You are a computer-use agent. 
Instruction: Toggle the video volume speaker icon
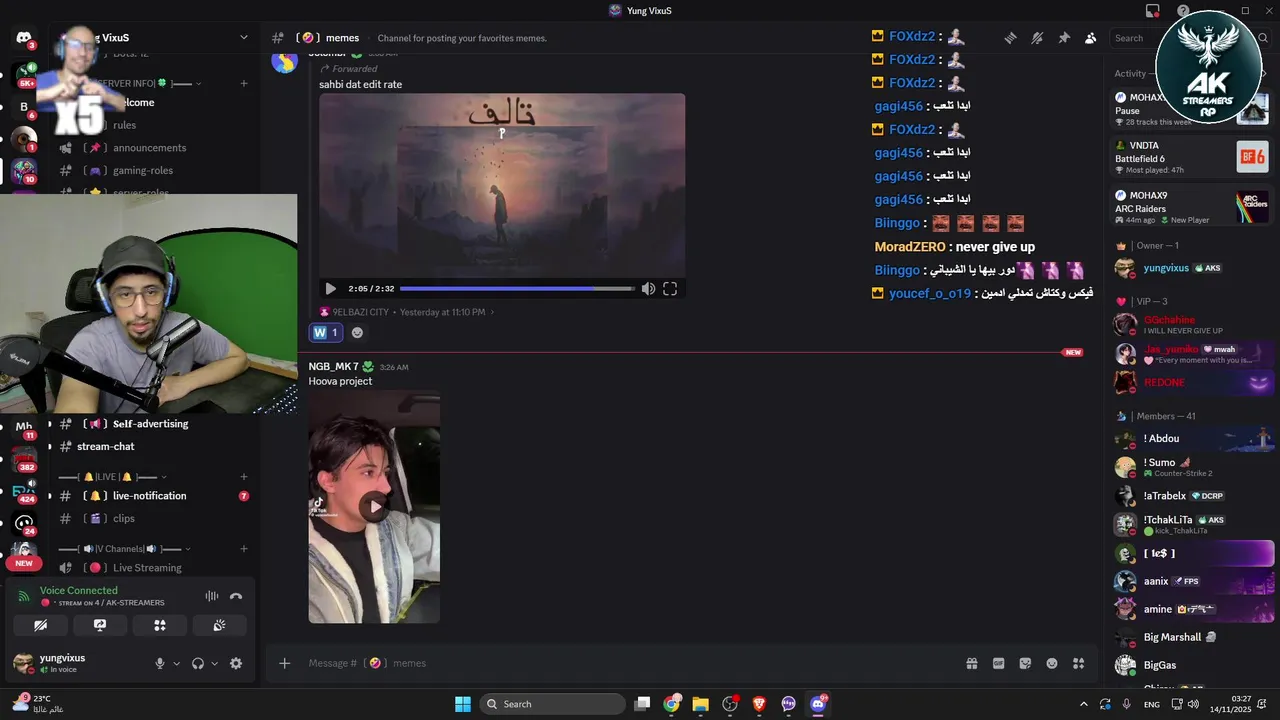[x=648, y=289]
